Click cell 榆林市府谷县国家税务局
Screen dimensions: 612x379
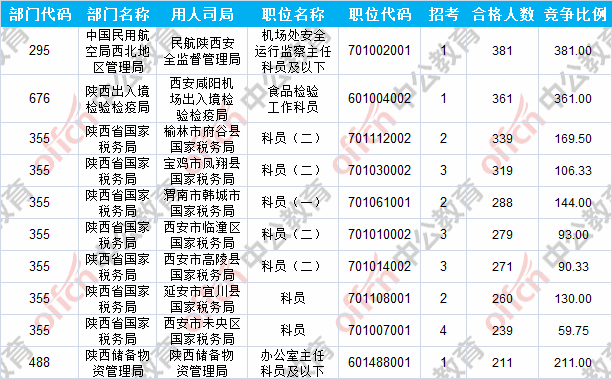[x=202, y=139]
